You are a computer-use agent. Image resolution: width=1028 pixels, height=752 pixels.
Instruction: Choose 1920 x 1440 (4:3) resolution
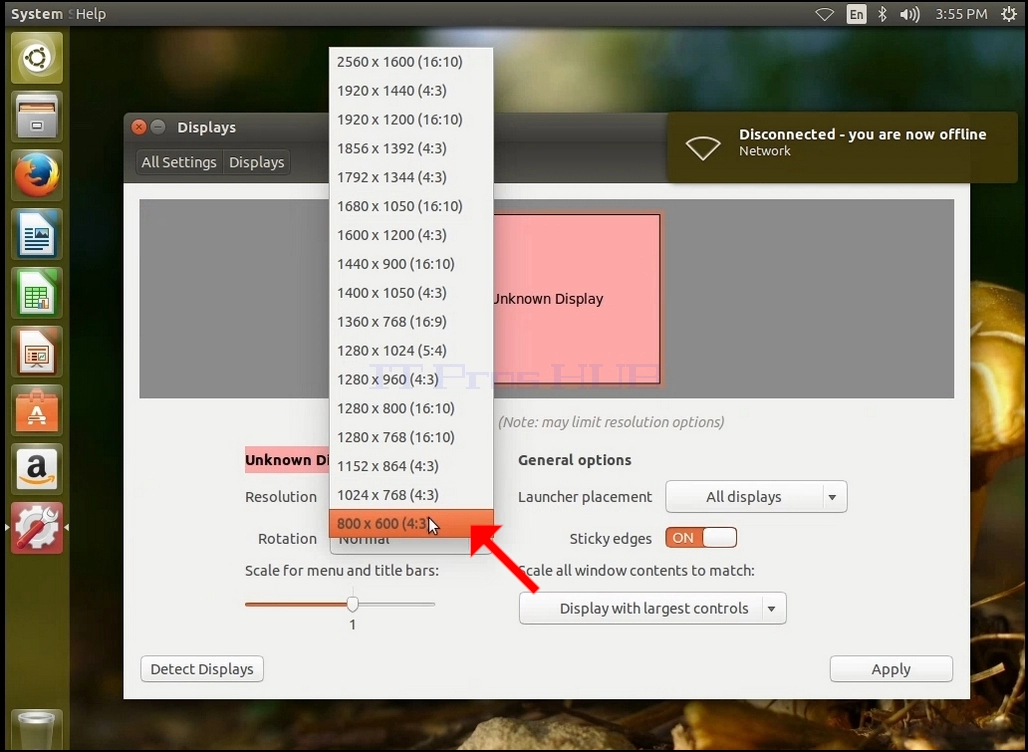411,90
